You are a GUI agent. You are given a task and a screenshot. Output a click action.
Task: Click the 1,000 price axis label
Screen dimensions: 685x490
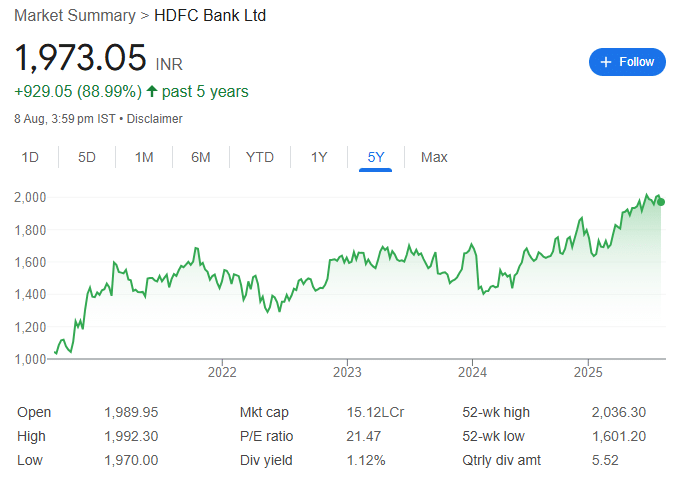(30, 359)
